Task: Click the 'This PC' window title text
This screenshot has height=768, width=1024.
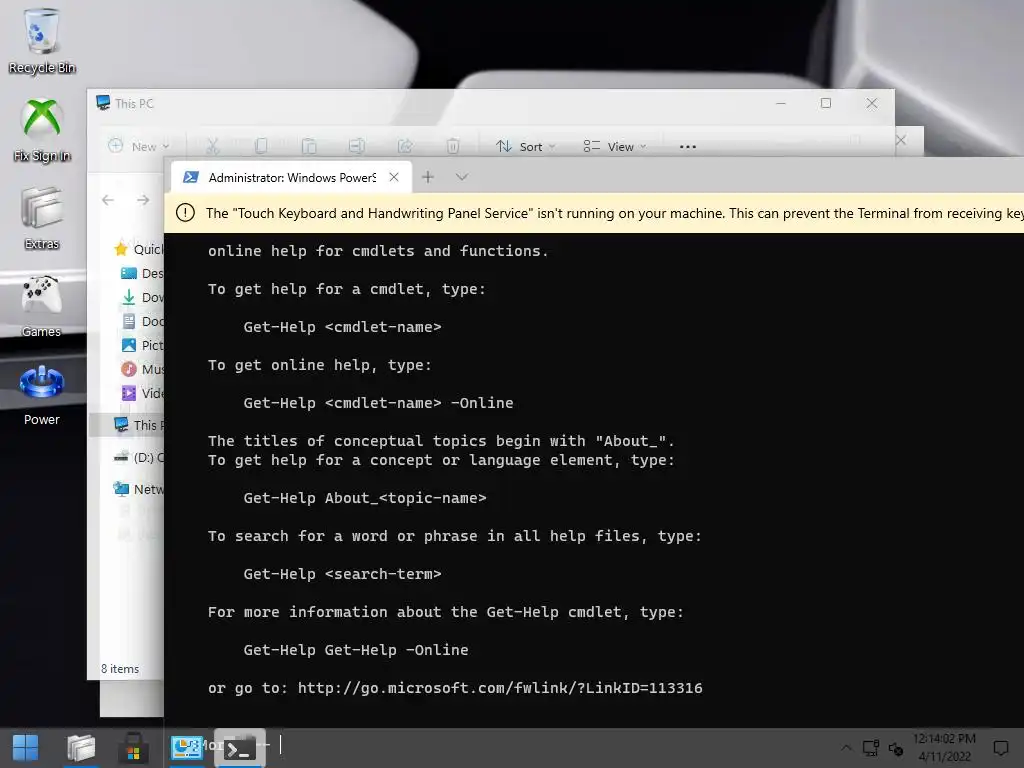Action: (135, 103)
